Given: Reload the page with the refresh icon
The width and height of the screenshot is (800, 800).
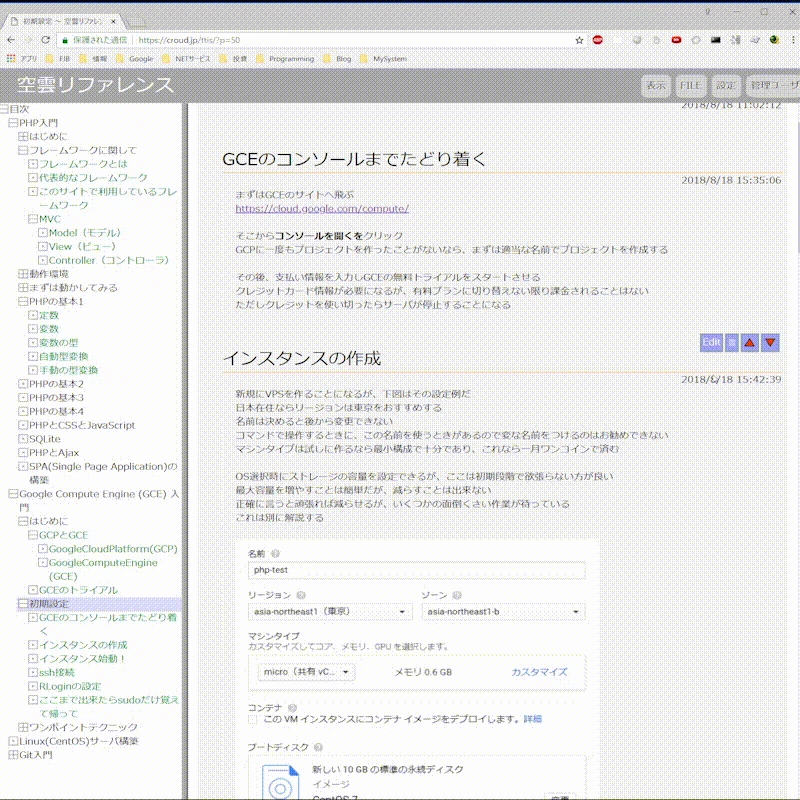Looking at the screenshot, I should 45,40.
